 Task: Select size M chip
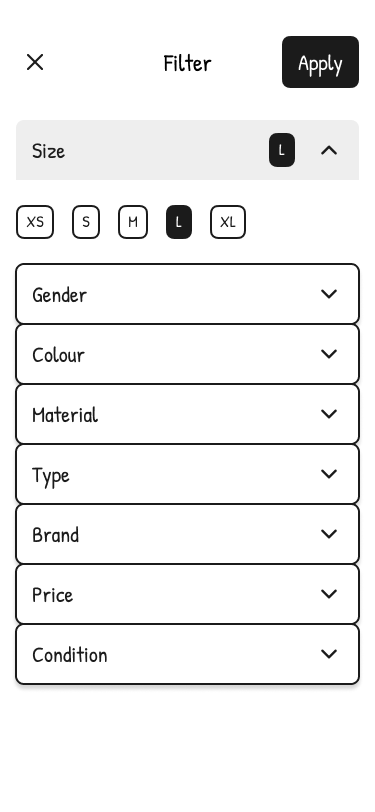133,222
